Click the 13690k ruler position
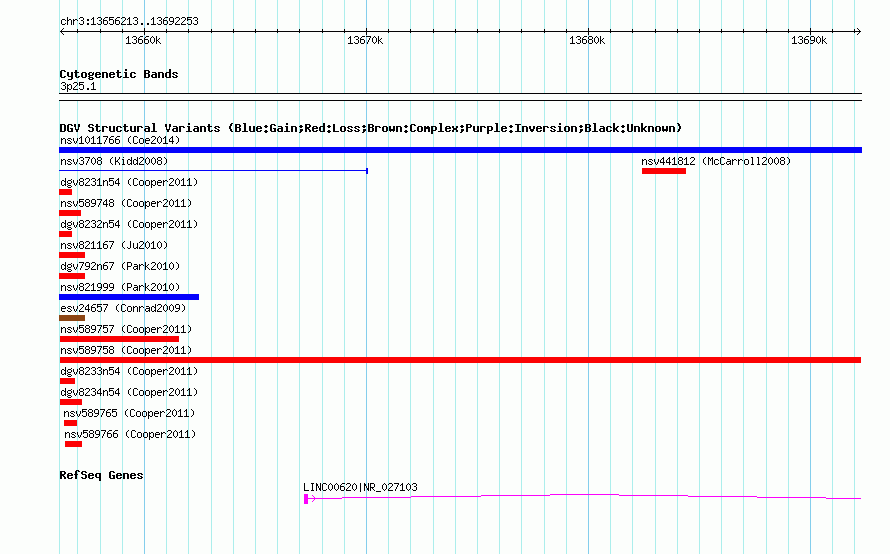The image size is (890, 554). point(809,40)
